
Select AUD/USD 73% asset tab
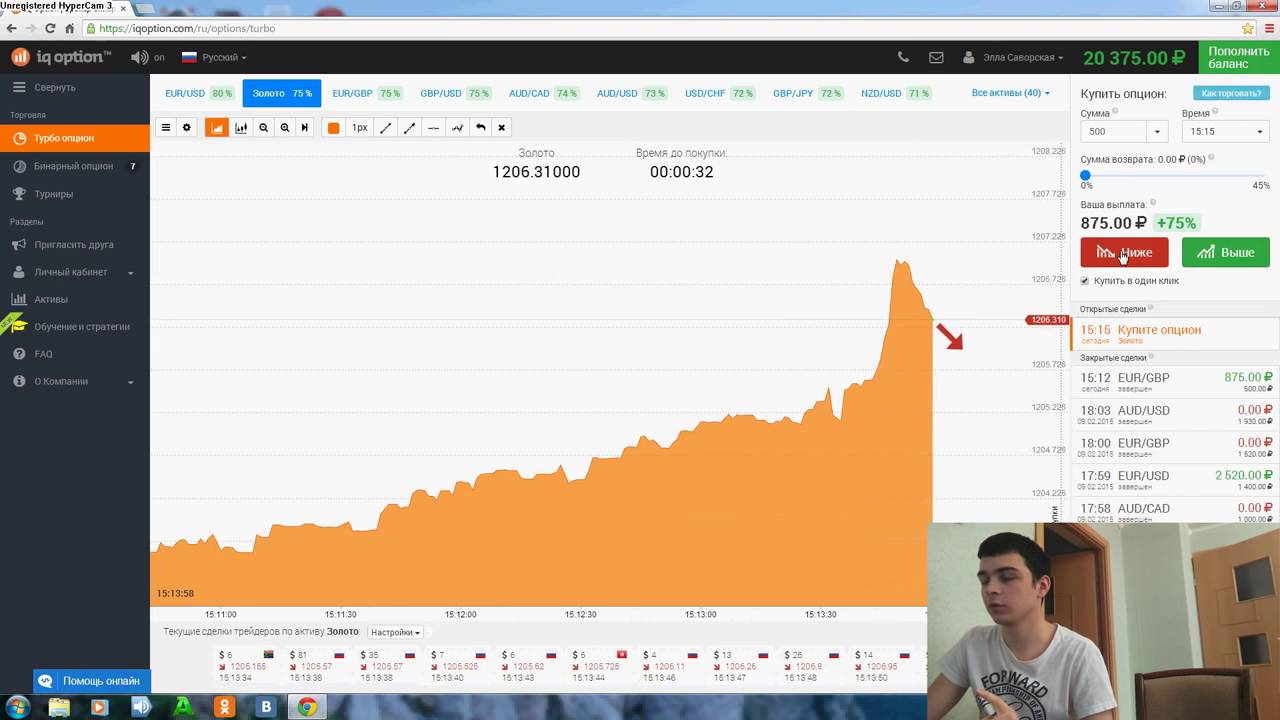point(631,93)
